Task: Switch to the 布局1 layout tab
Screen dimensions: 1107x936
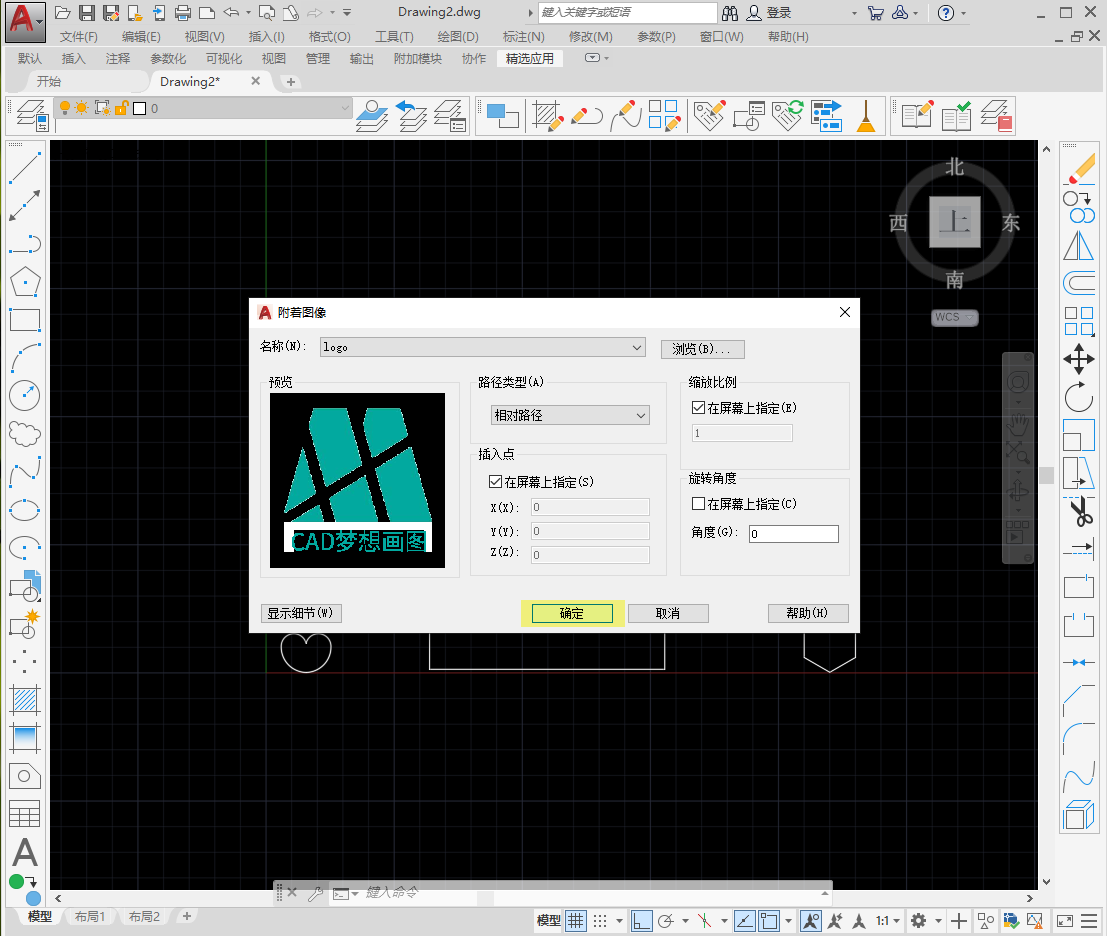Action: [x=90, y=916]
